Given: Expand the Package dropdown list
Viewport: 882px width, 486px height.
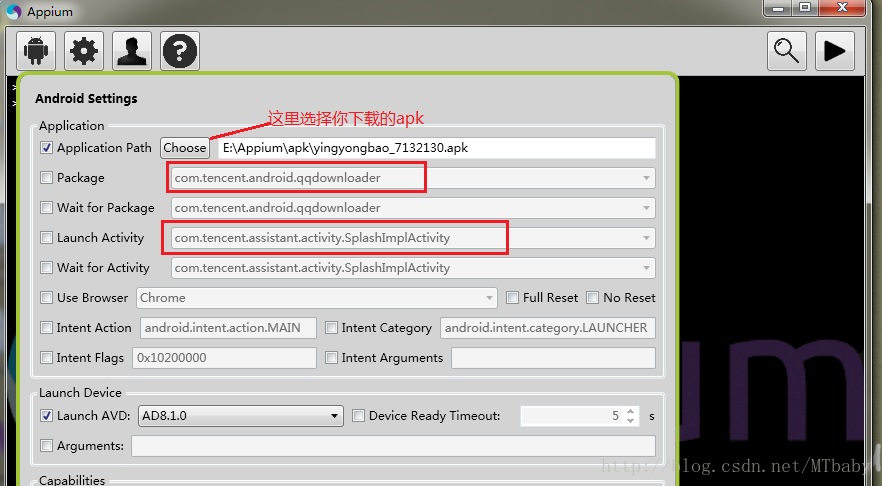Looking at the screenshot, I should click(x=646, y=178).
